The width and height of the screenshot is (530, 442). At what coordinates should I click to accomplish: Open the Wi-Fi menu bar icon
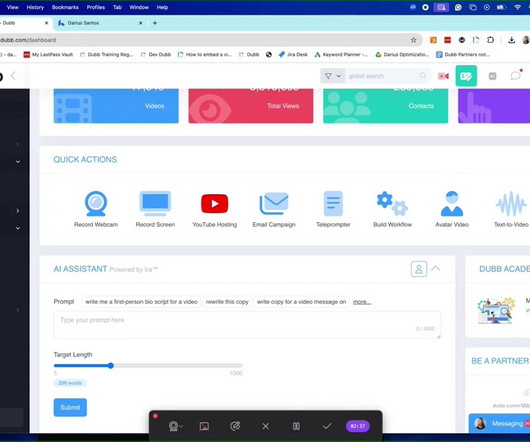[x=517, y=7]
